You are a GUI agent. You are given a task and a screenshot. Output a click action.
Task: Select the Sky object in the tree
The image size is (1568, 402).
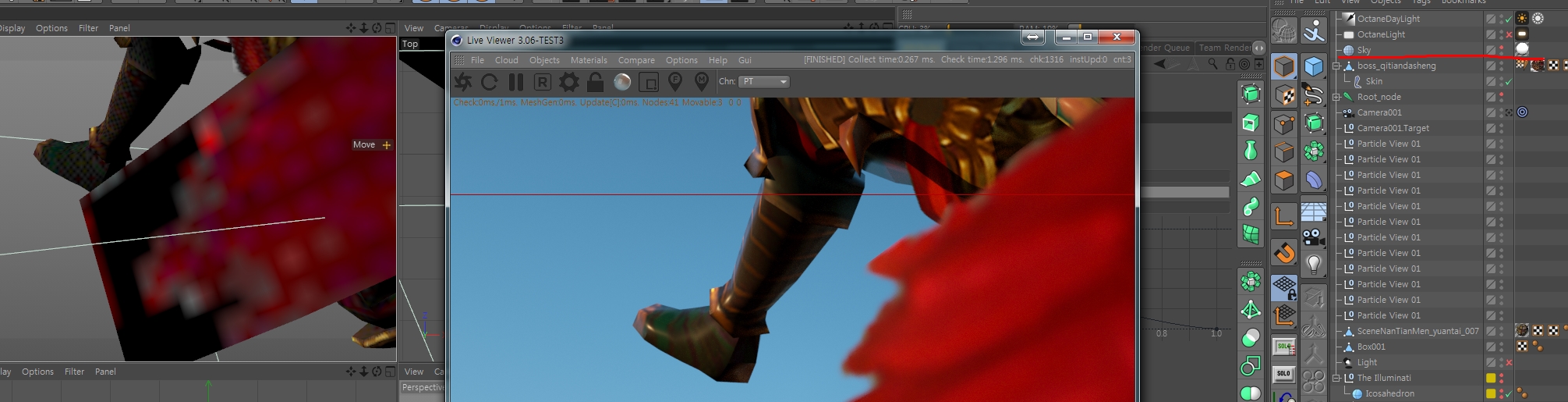tap(1364, 50)
